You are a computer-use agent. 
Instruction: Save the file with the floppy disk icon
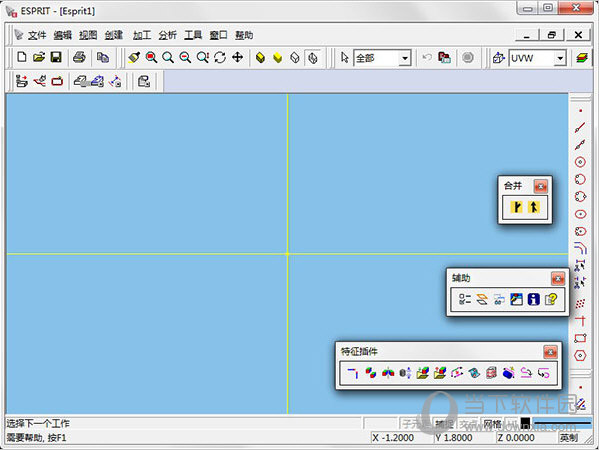click(56, 58)
